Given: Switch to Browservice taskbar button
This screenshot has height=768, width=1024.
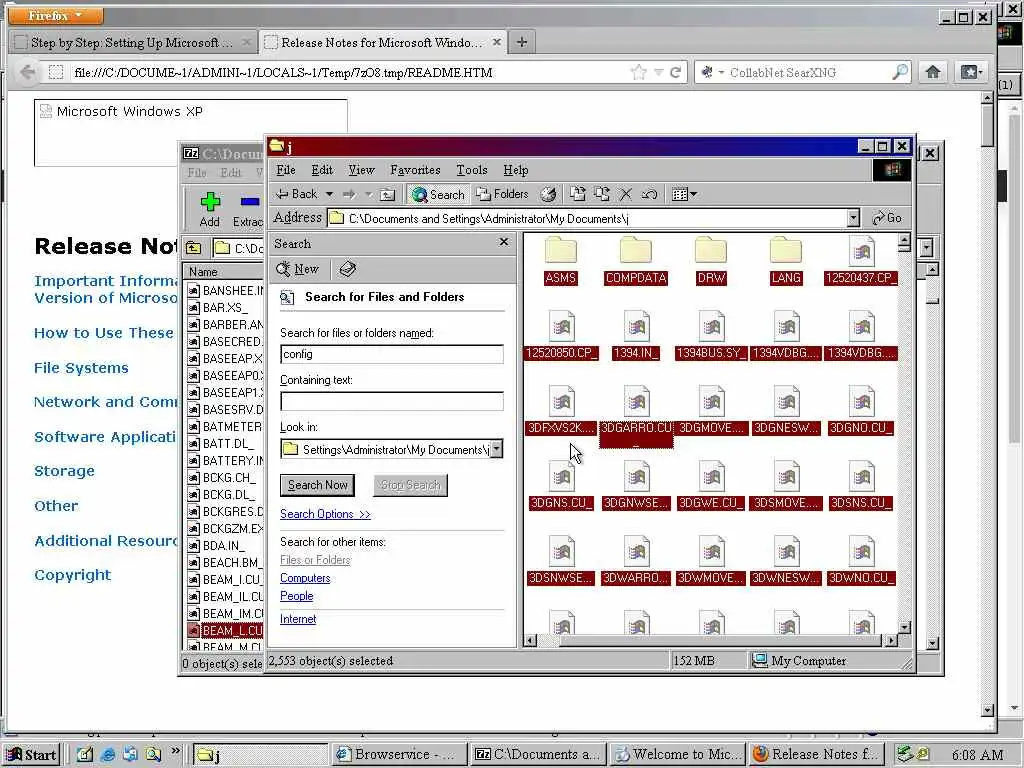Looking at the screenshot, I should point(399,754).
